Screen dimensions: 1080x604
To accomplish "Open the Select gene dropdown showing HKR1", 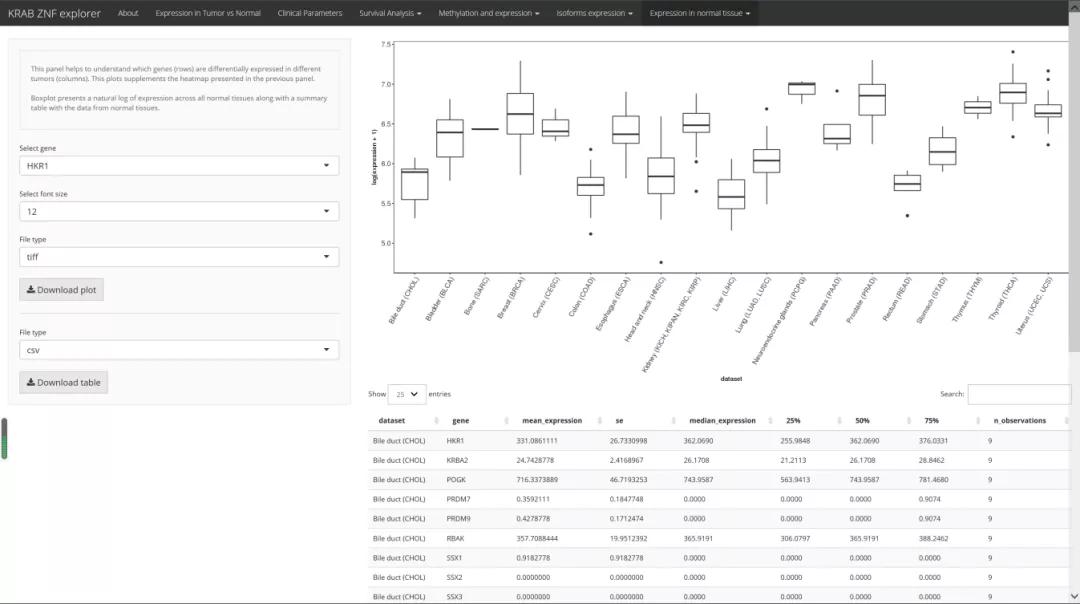I will (x=179, y=165).
